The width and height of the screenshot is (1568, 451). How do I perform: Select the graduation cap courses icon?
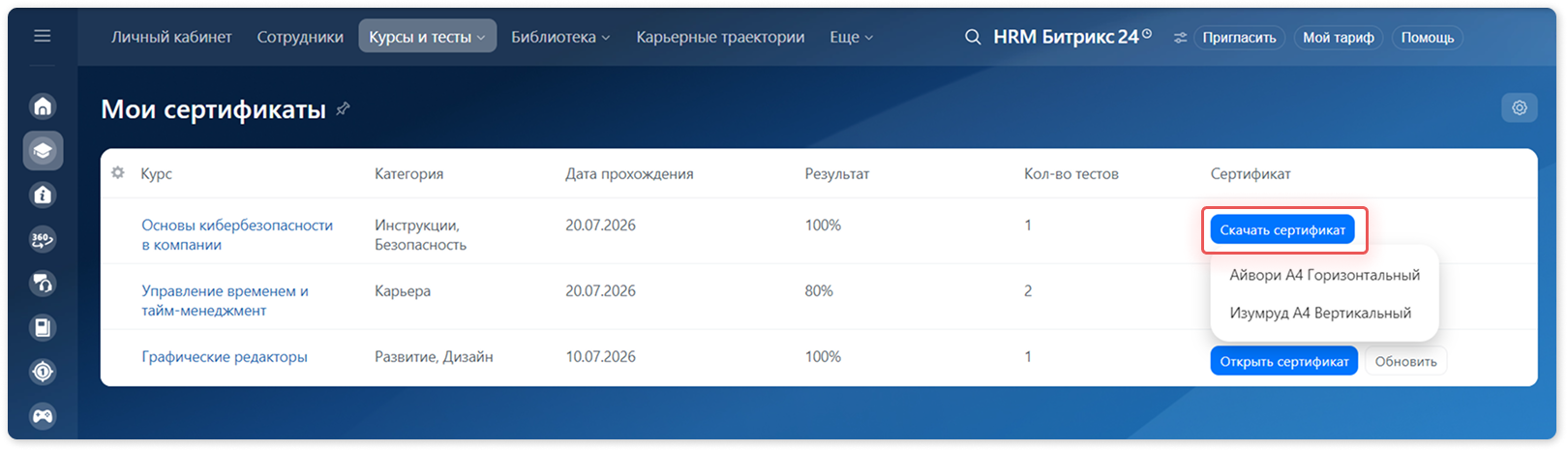pyautogui.click(x=43, y=151)
